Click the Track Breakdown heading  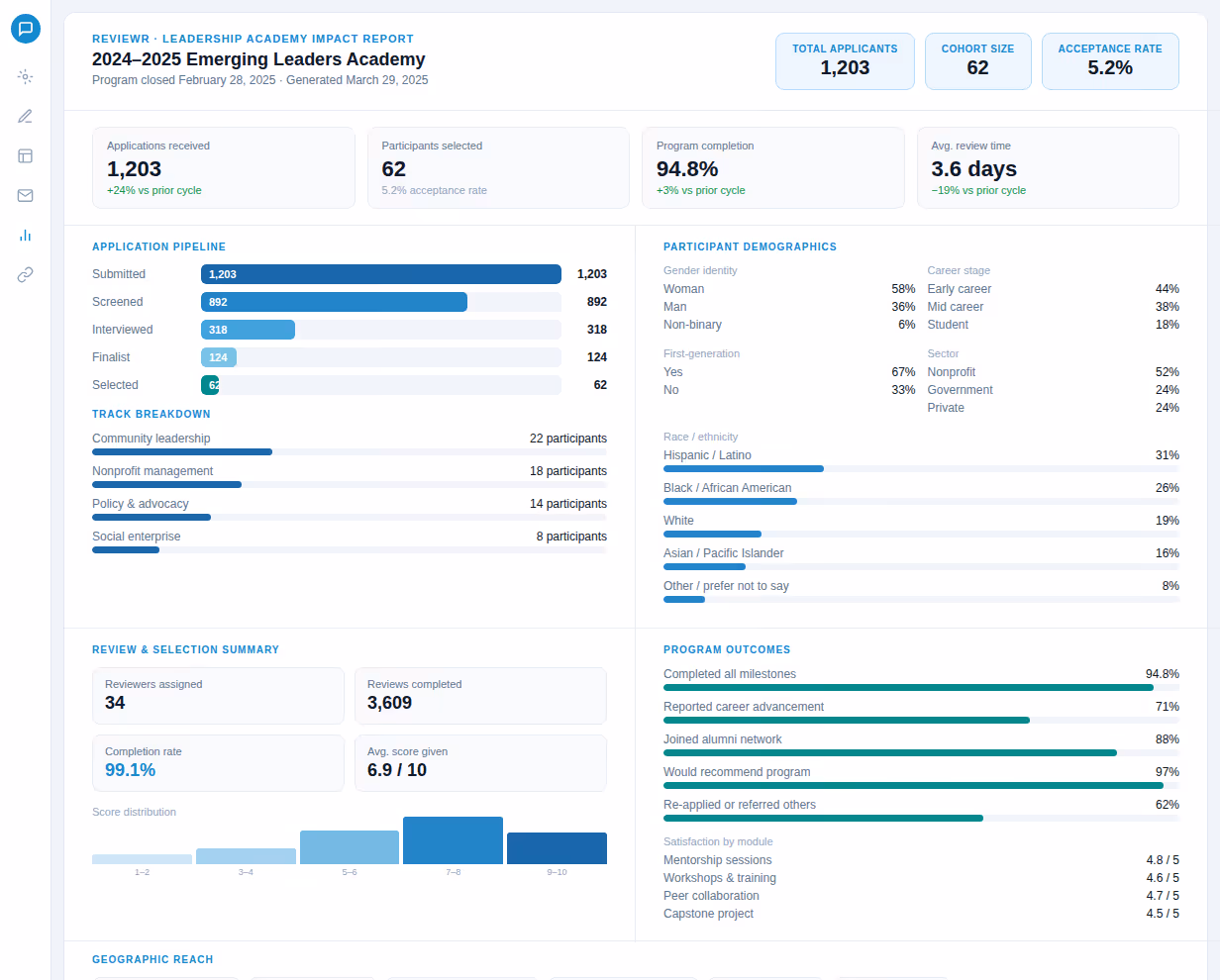pos(152,414)
